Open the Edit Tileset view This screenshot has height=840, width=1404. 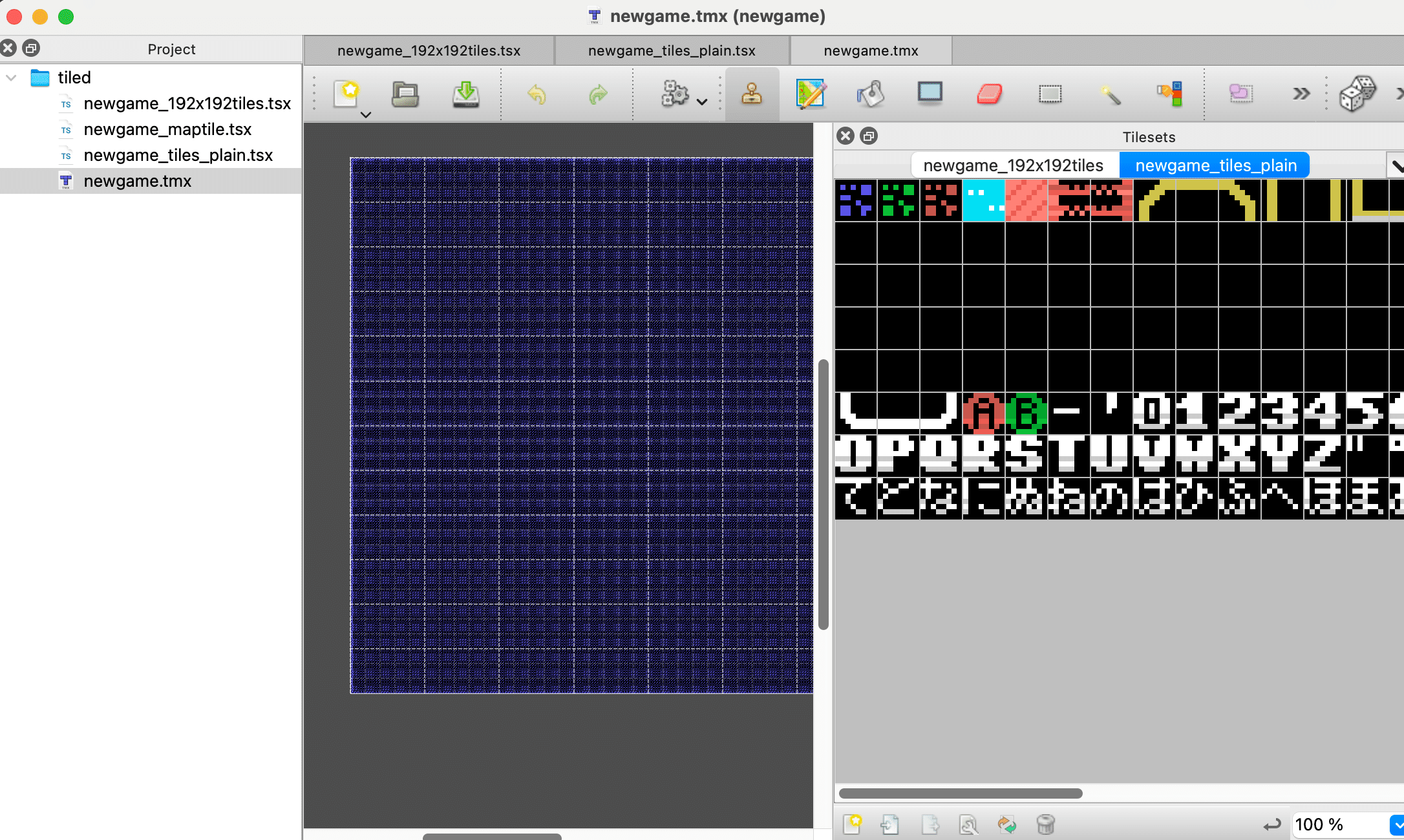tap(968, 824)
